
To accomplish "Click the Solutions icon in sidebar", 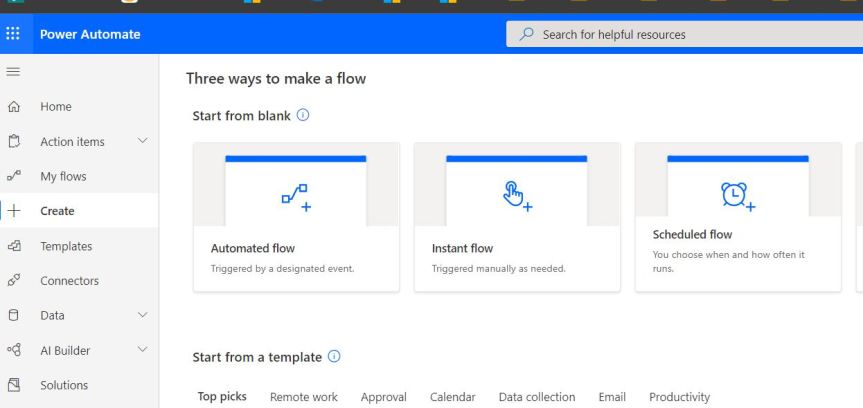I will click(x=14, y=385).
